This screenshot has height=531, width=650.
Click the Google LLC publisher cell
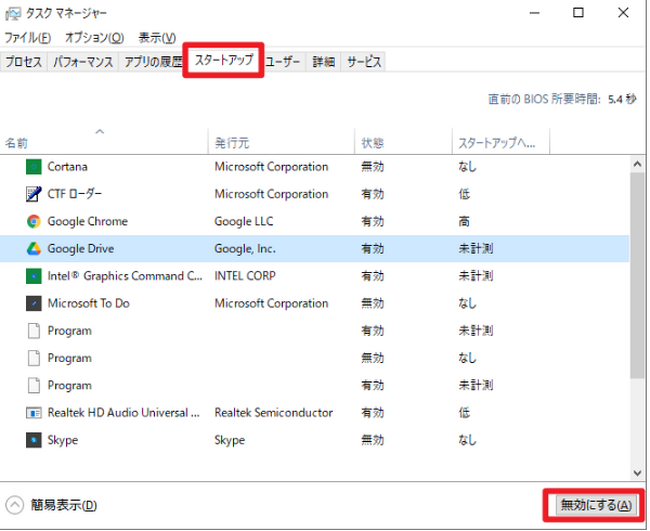[x=244, y=221]
